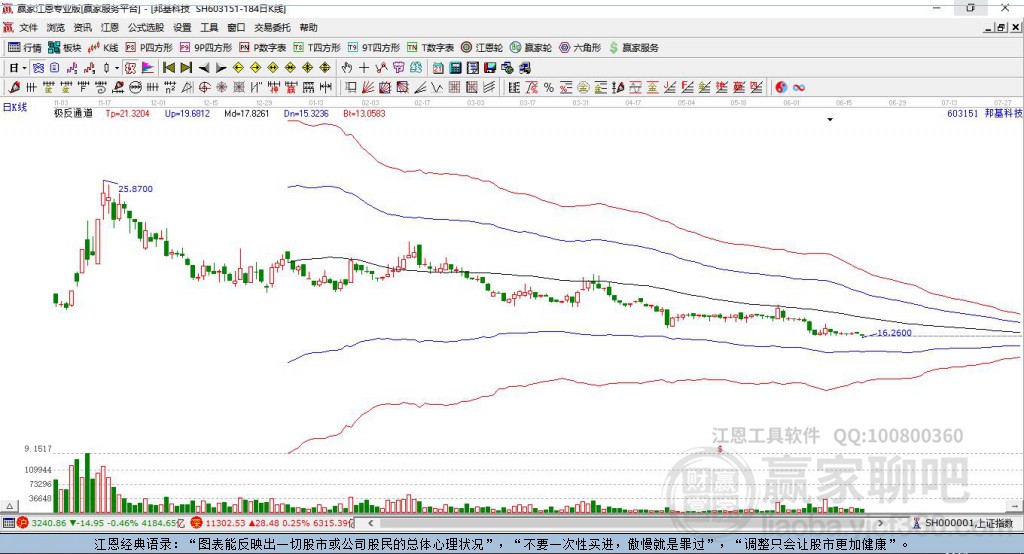Open the 9P四方形 chart

pyautogui.click(x=206, y=48)
